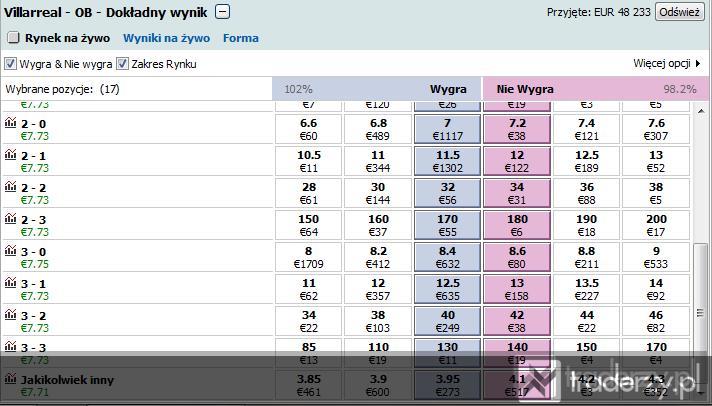The width and height of the screenshot is (712, 406).
Task: Select the 200 odds cell for 2 - 3
Action: [x=656, y=225]
